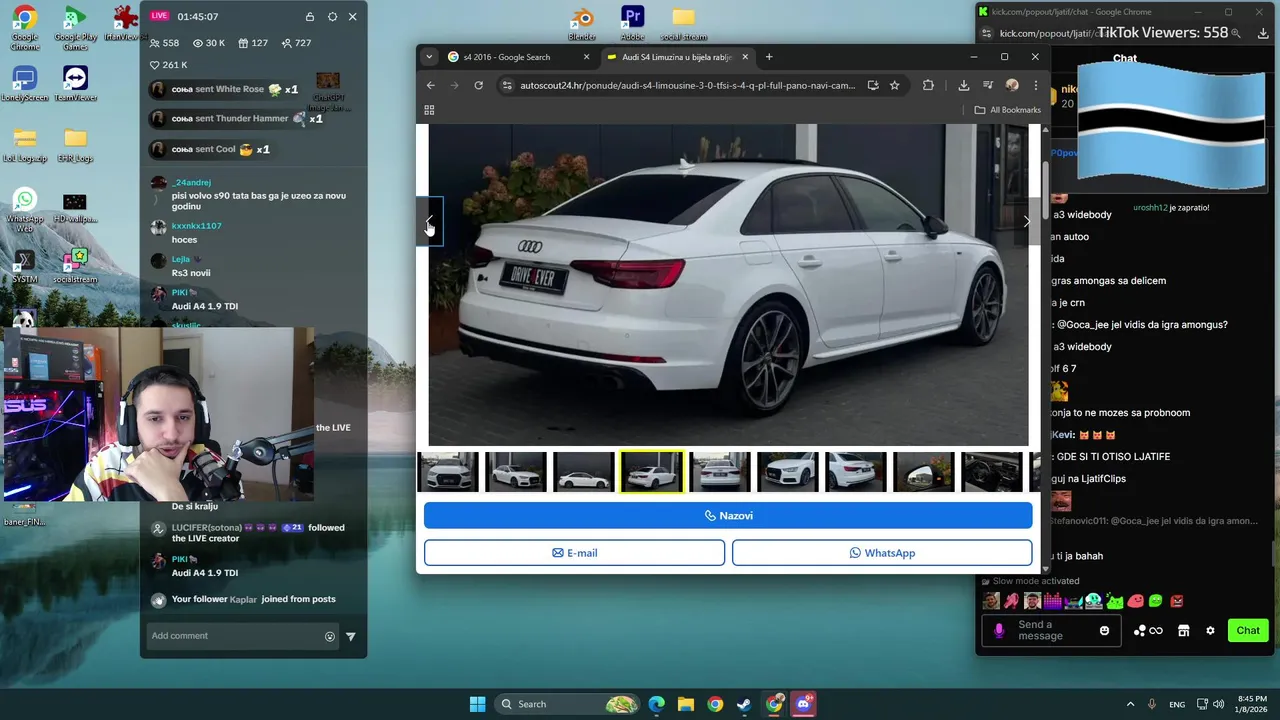Open the emoji picker in Kick chat input
The width and height of the screenshot is (1280, 720).
point(1105,631)
